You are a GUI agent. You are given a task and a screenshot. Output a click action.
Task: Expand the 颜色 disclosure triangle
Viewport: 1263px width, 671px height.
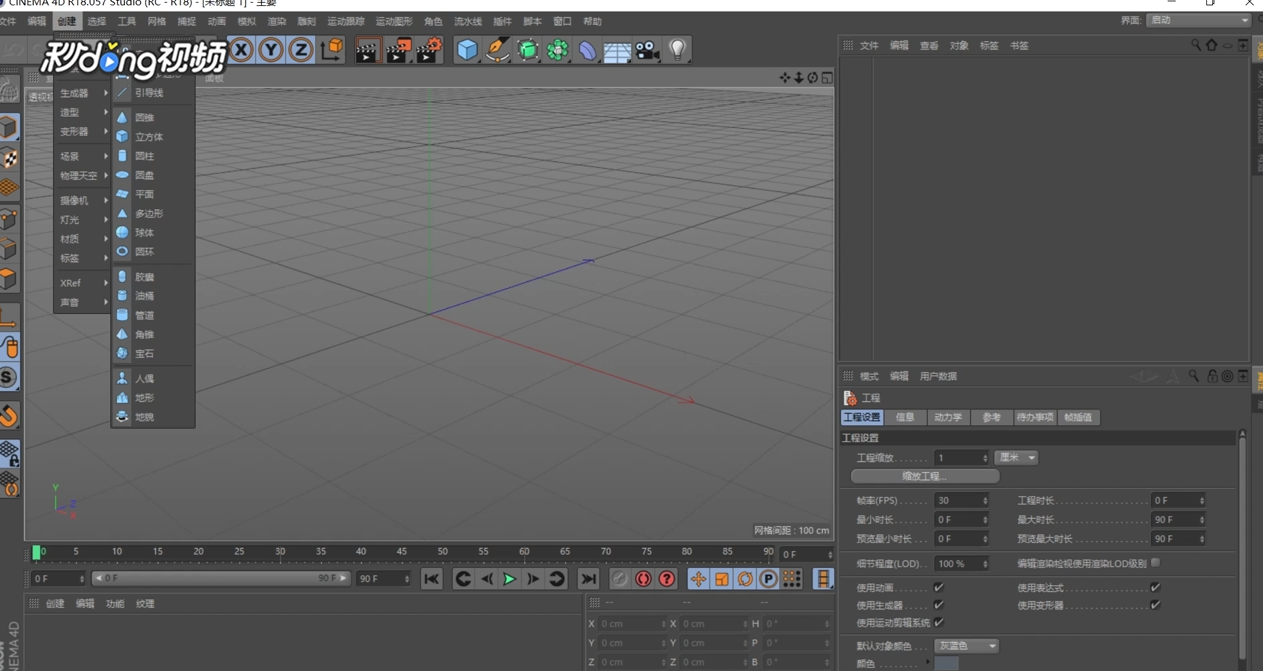(927, 662)
